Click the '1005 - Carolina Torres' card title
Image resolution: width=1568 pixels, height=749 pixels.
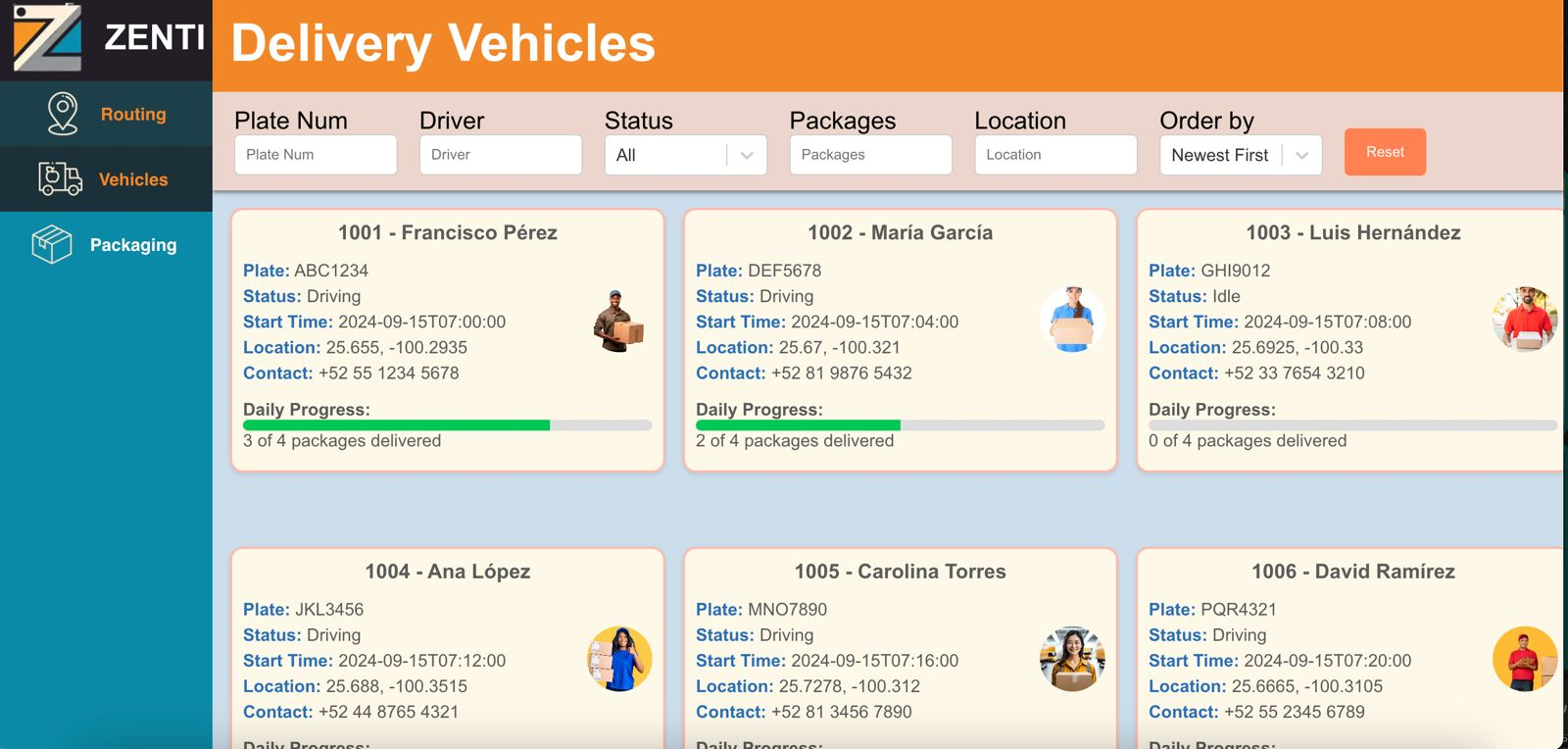click(x=900, y=572)
